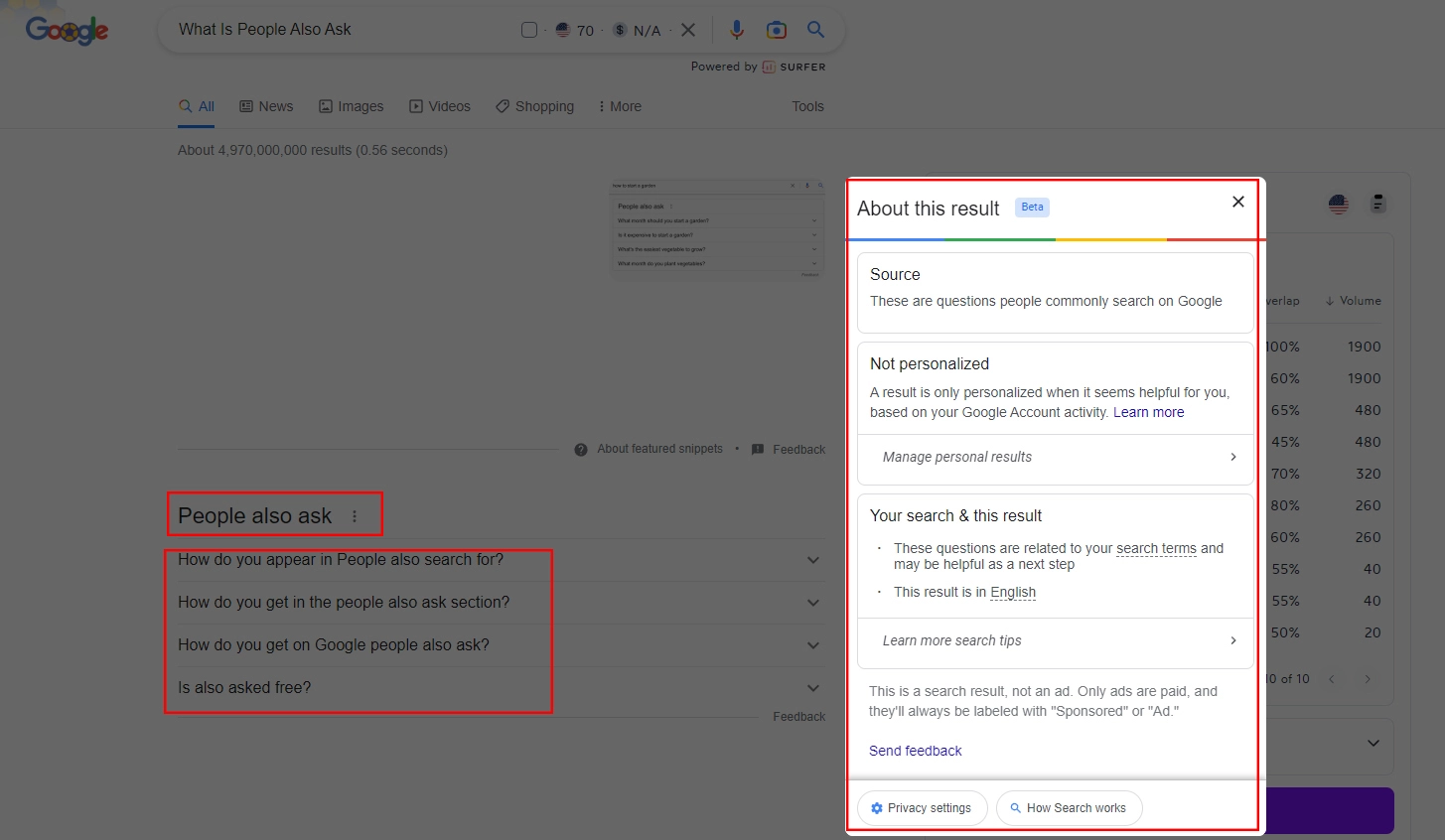Open Privacy settings
The width and height of the screenshot is (1445, 840).
click(x=922, y=807)
